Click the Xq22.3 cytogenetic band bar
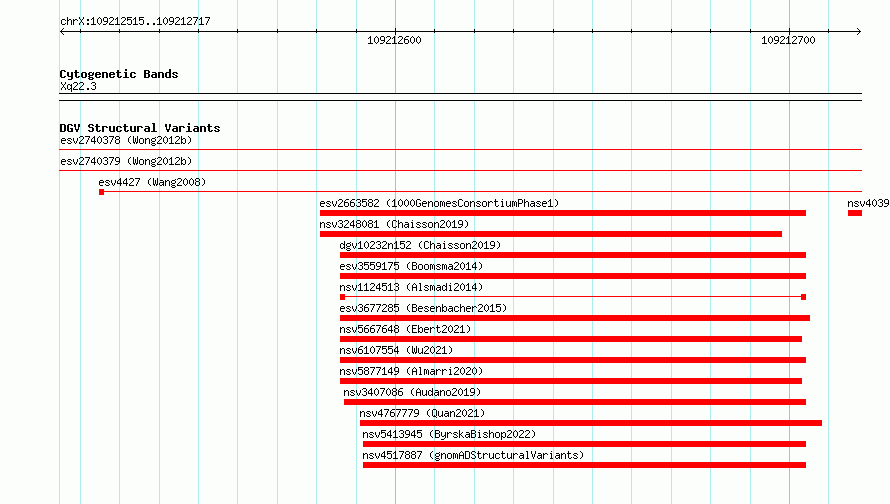Screen dimensions: 890x504 (x=460, y=97)
